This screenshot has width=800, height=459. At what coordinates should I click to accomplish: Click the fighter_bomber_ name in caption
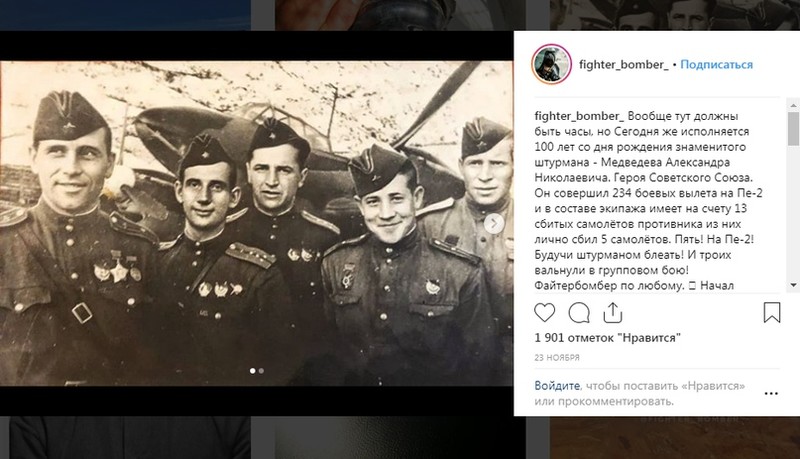click(579, 116)
